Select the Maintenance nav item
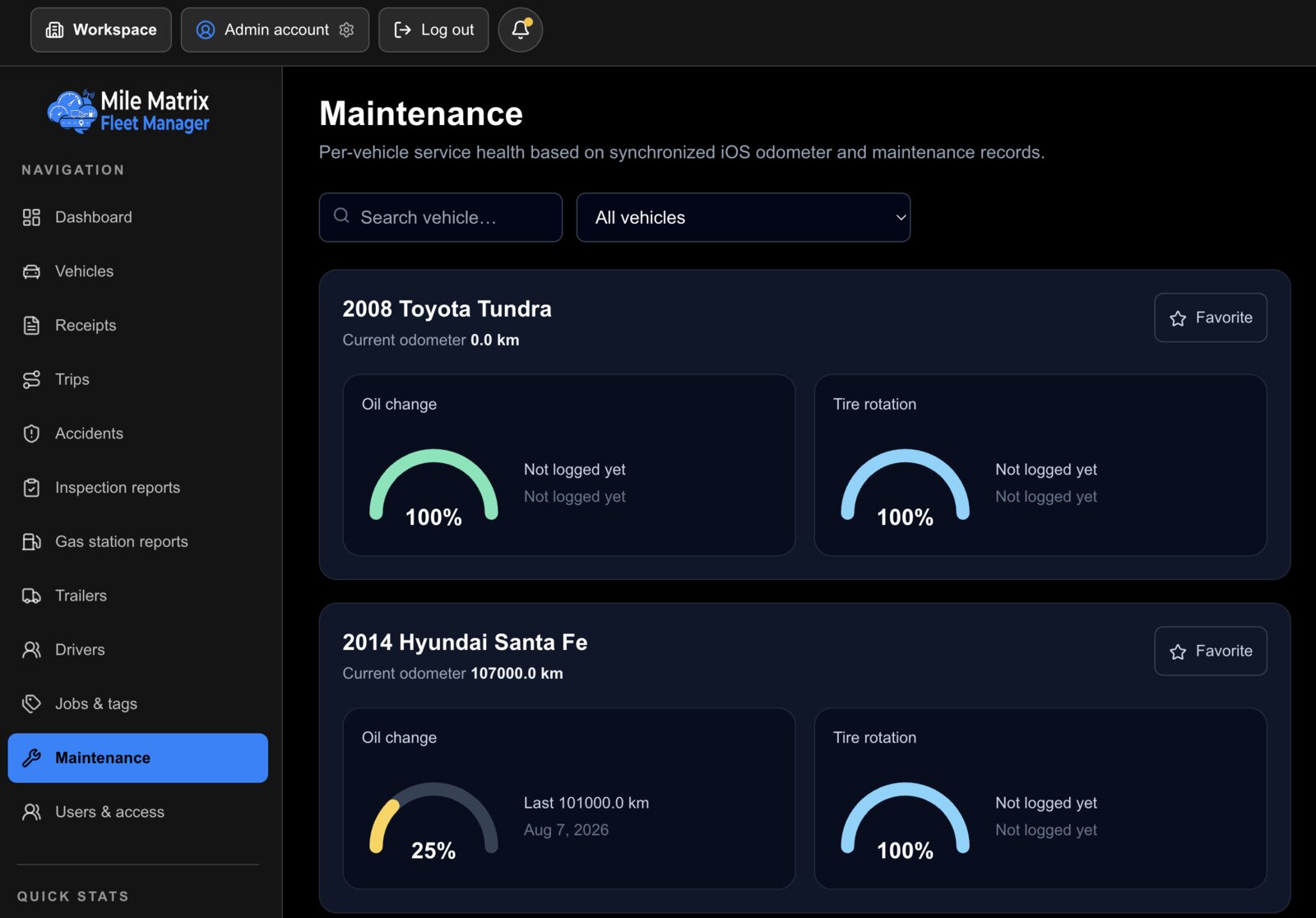Image resolution: width=1316 pixels, height=918 pixels. [x=137, y=758]
